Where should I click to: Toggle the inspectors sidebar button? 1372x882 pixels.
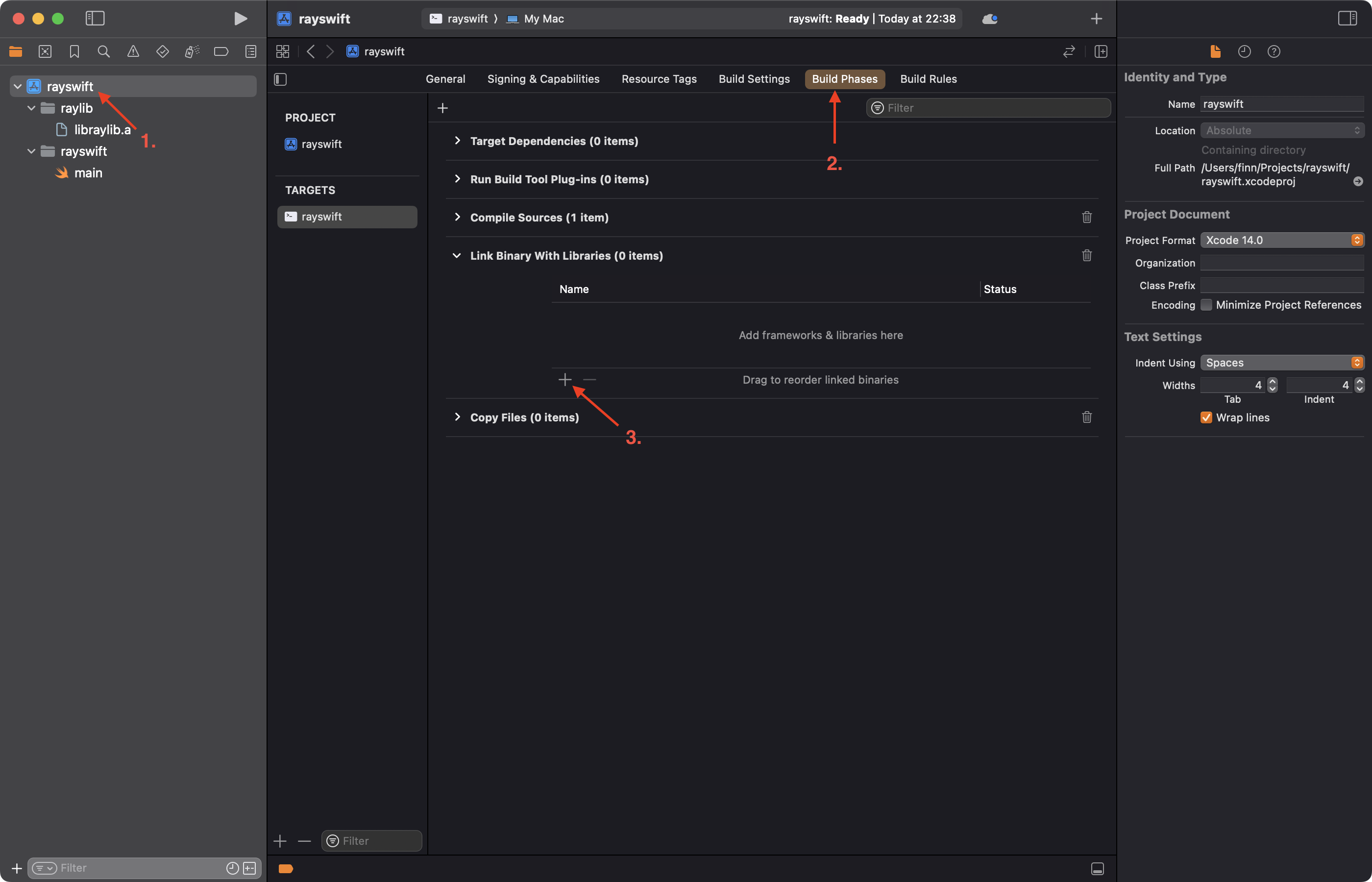[1347, 18]
